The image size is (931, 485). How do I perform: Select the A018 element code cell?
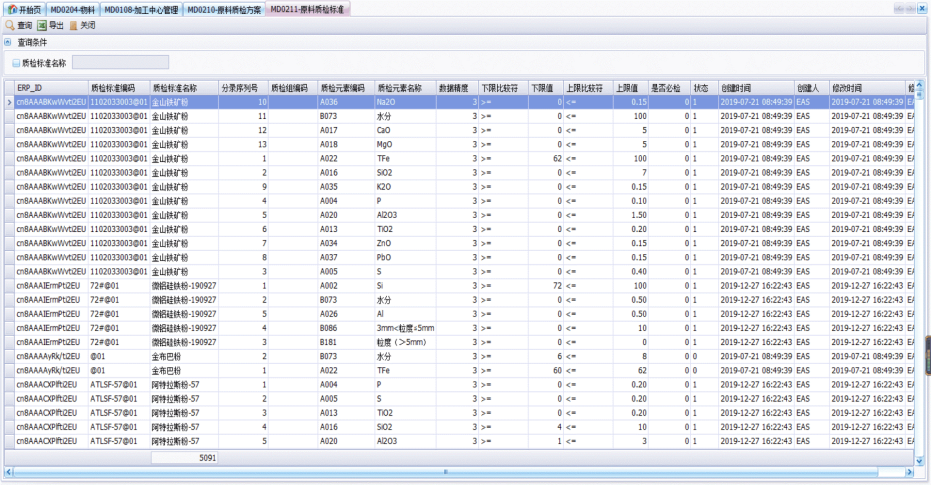[347, 144]
